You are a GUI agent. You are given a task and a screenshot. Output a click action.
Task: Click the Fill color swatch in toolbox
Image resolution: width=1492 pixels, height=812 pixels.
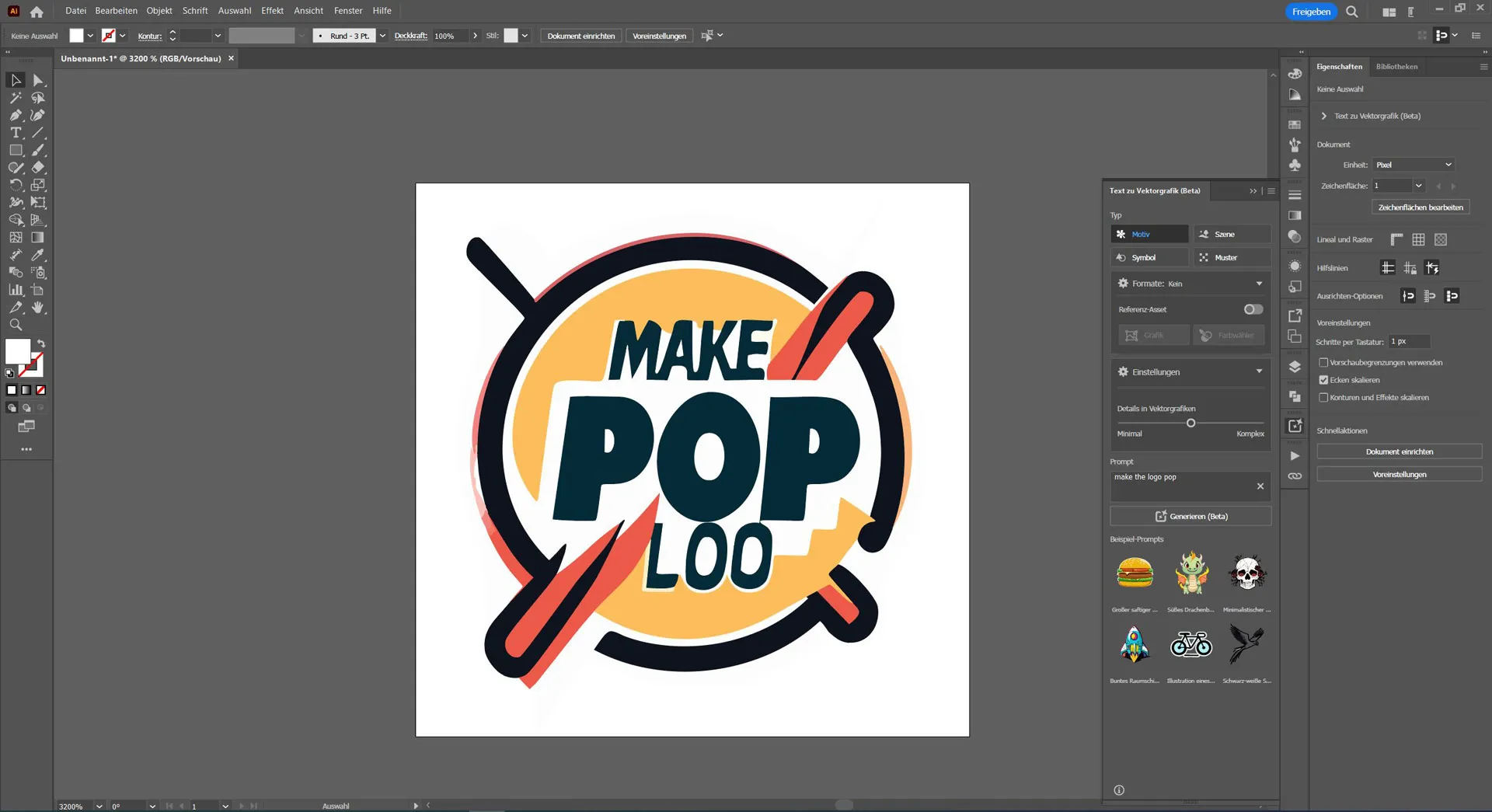18,351
